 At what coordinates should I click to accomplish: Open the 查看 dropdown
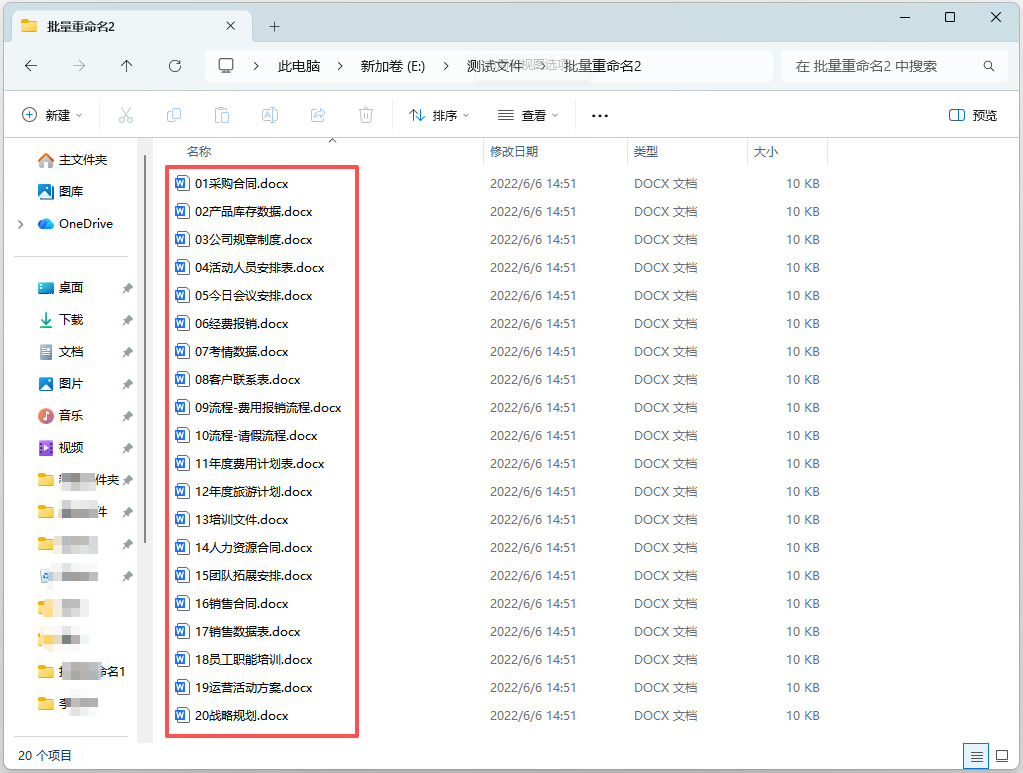point(528,115)
